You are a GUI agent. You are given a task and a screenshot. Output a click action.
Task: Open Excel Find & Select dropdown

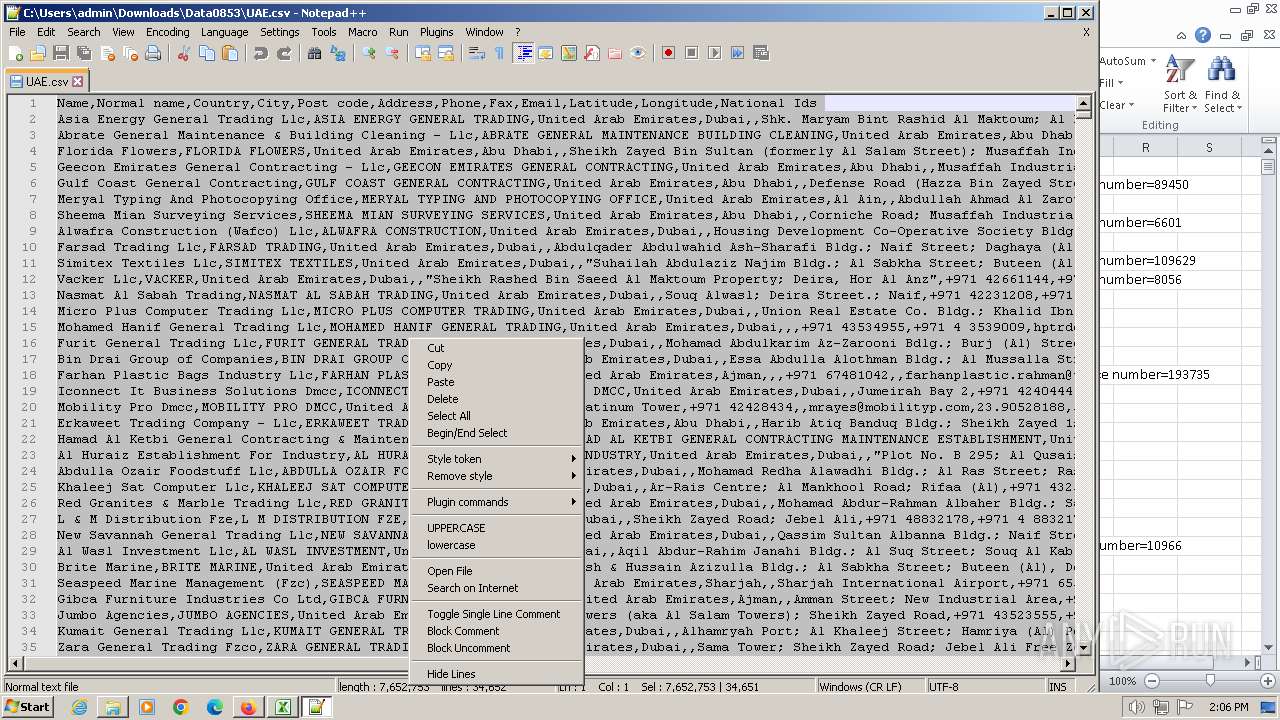(x=1222, y=85)
